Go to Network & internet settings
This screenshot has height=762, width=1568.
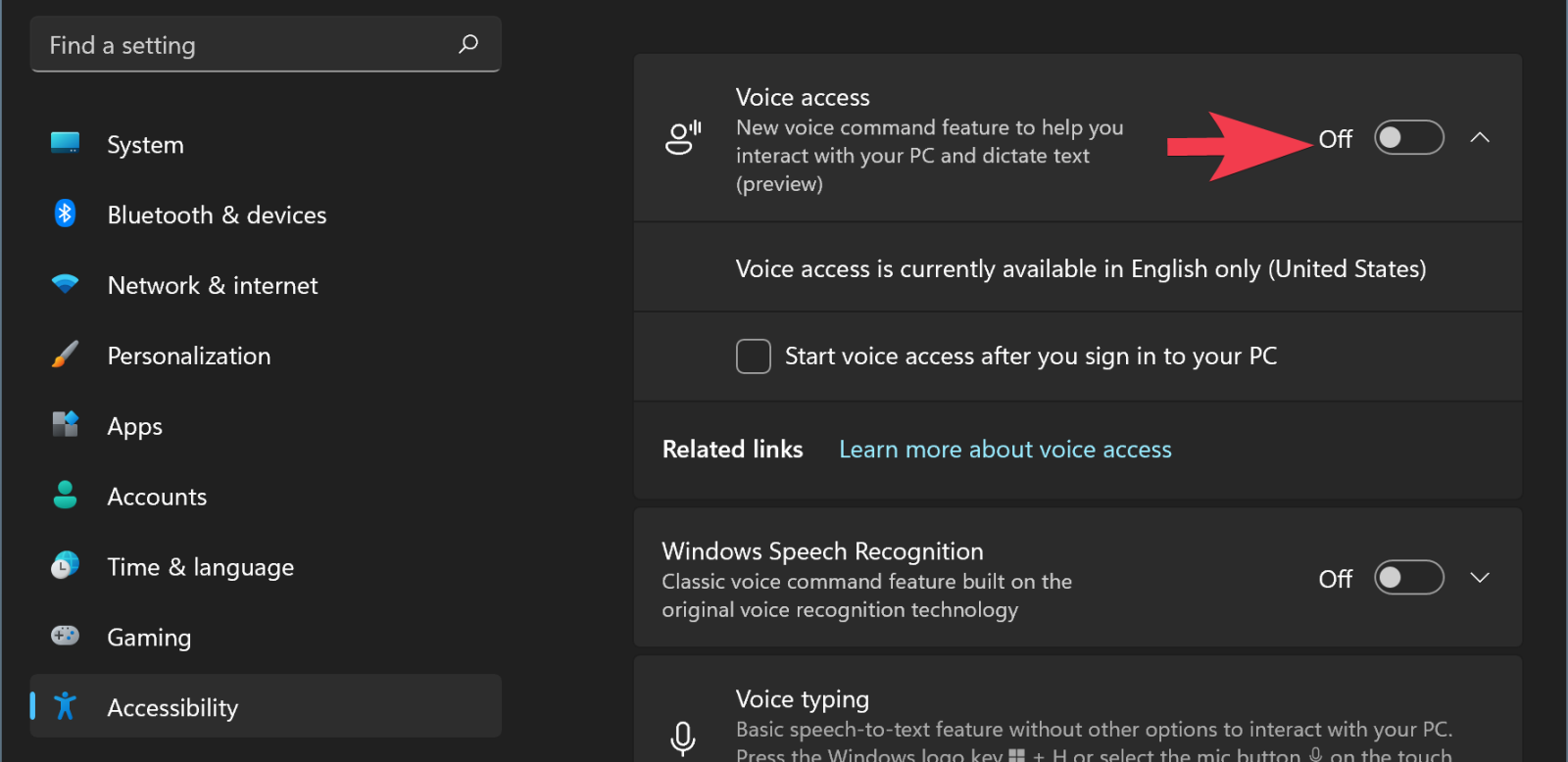(213, 285)
